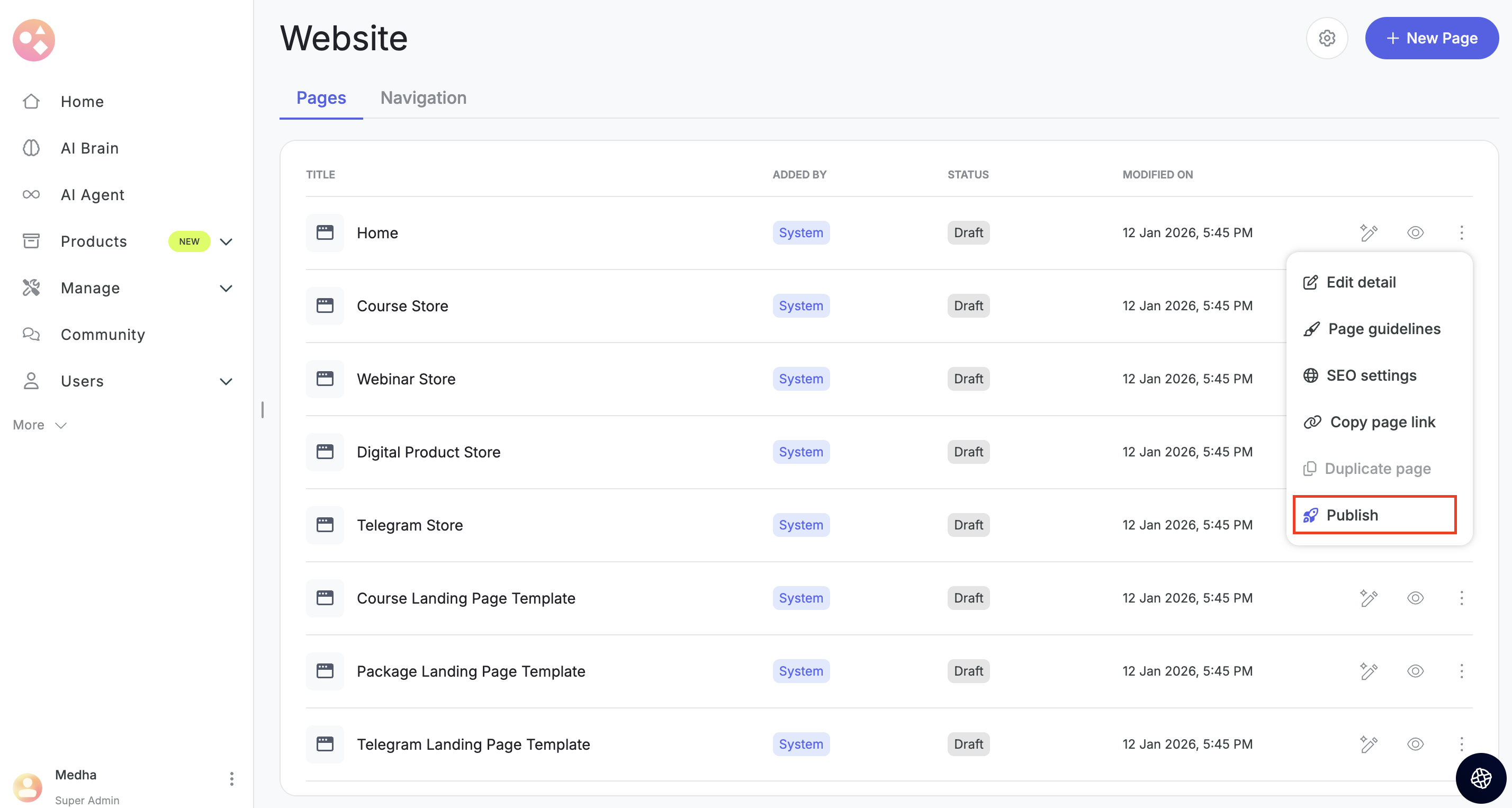
Task: Expand the More section in sidebar
Action: click(40, 425)
